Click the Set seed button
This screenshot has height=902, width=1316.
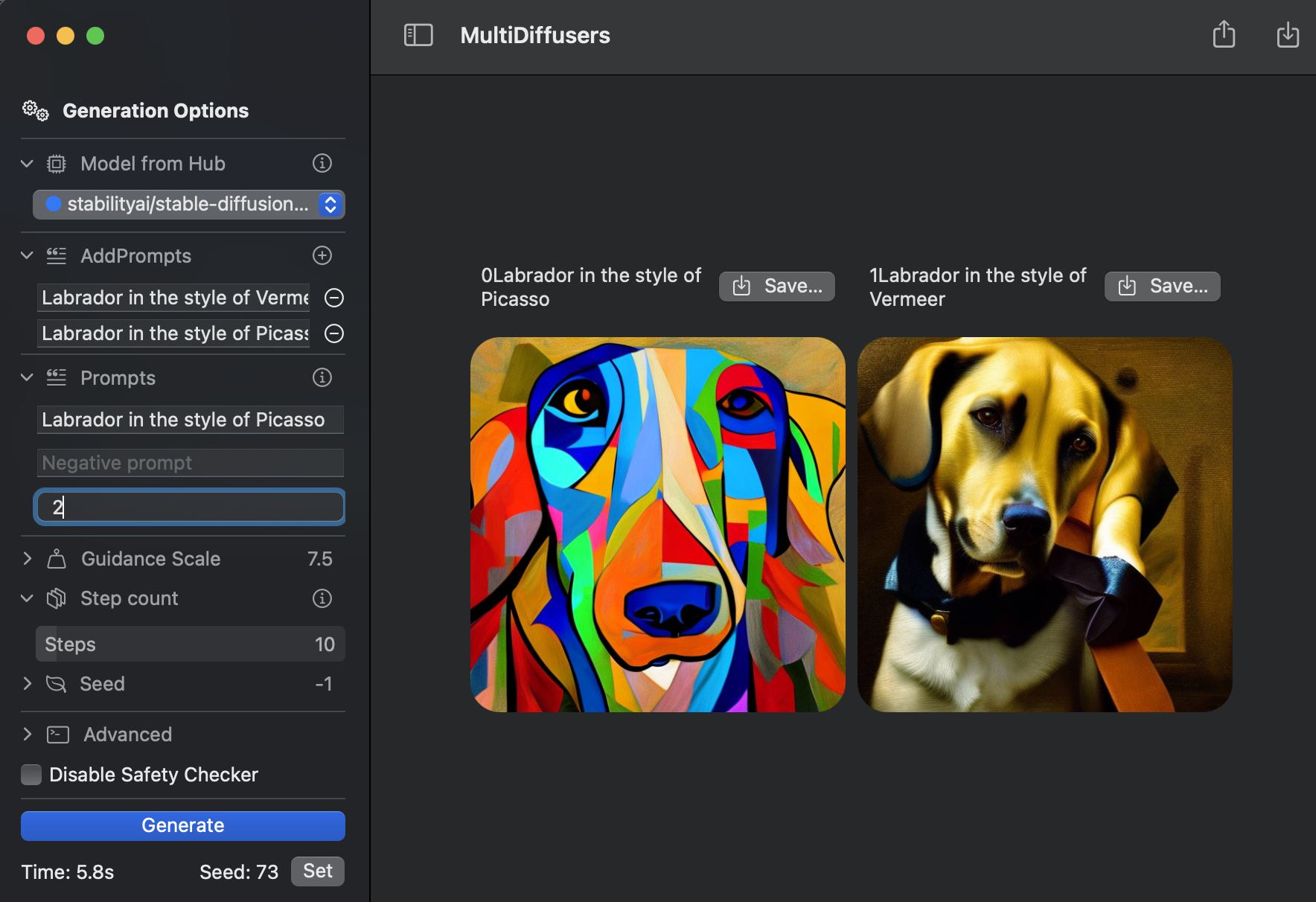coord(318,871)
